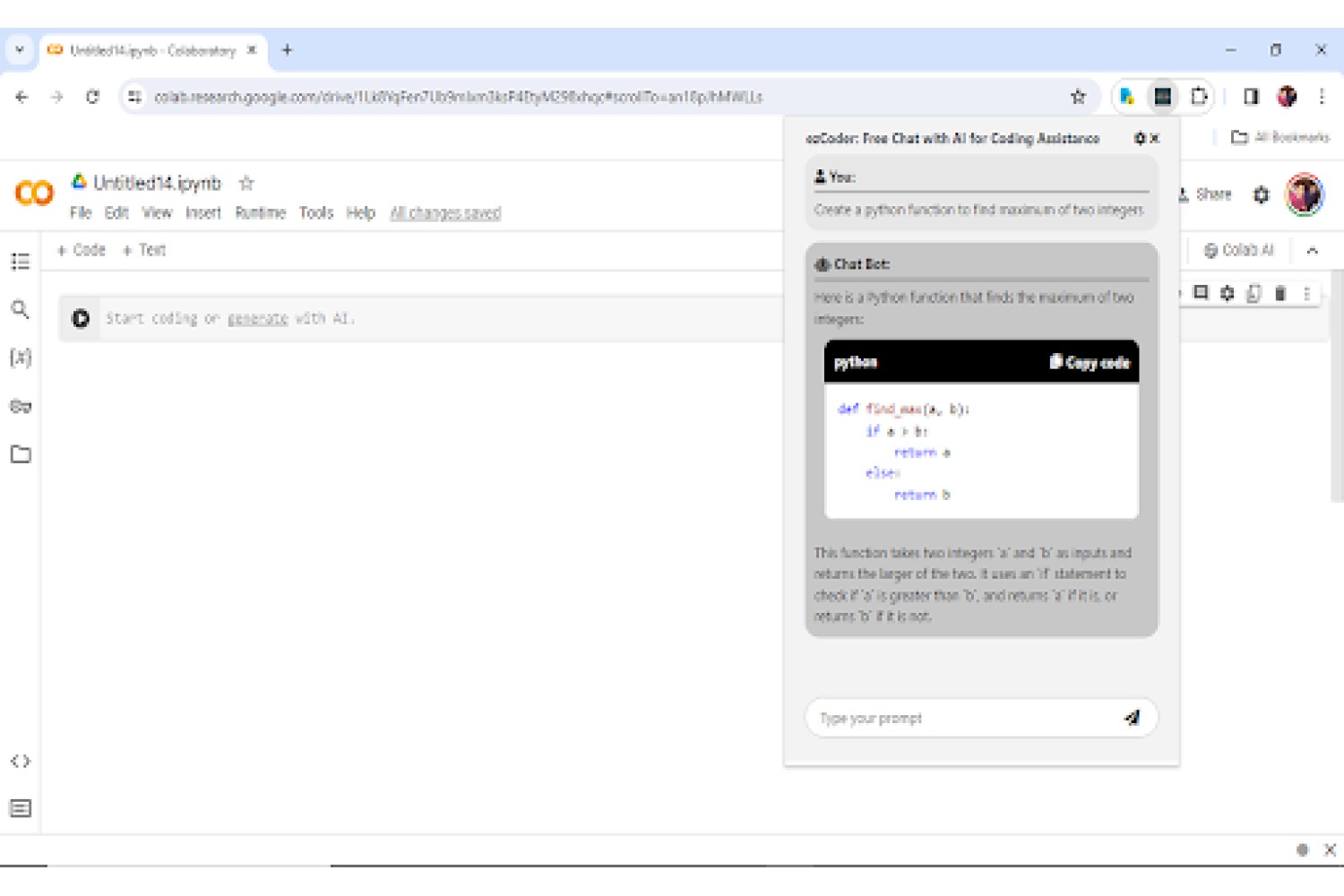This screenshot has width=1344, height=896.
Task: Open the variables {x} panel
Action: tap(21, 358)
